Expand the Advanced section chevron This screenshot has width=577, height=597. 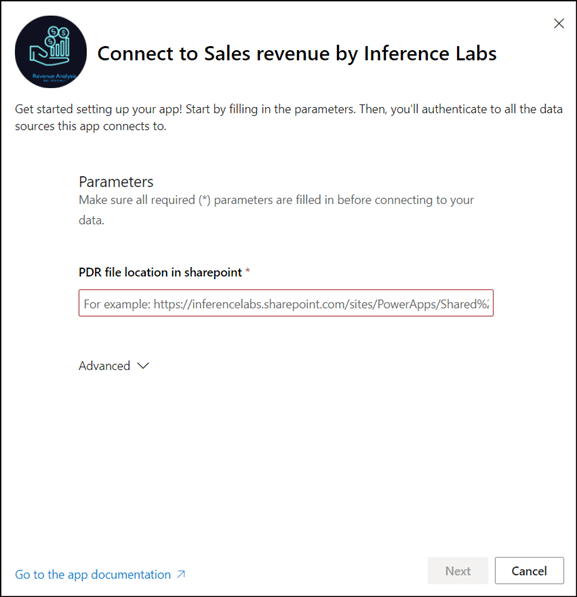pos(143,366)
